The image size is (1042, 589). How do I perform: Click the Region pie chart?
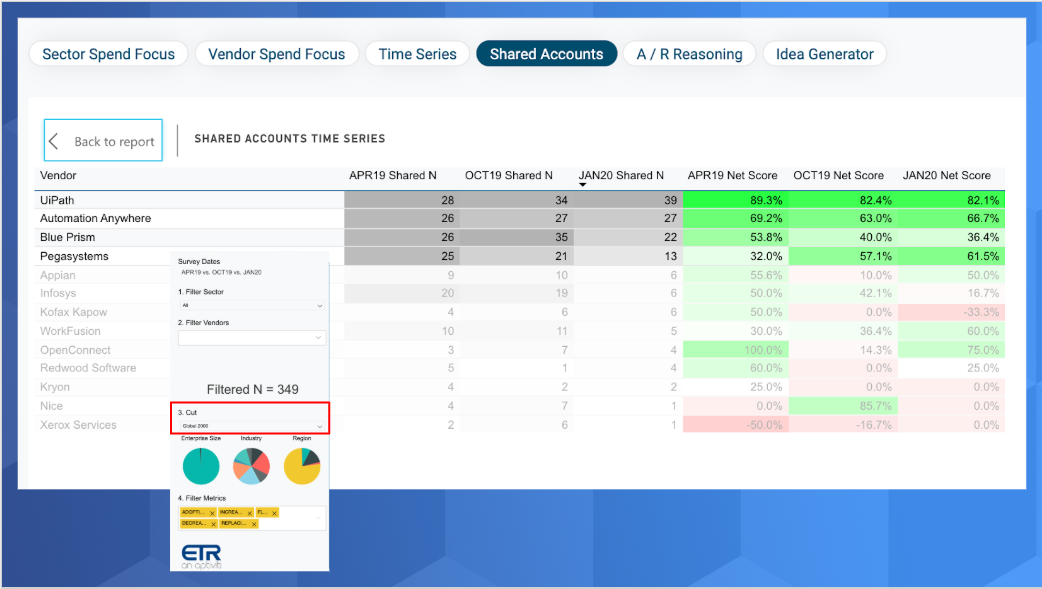pos(302,466)
